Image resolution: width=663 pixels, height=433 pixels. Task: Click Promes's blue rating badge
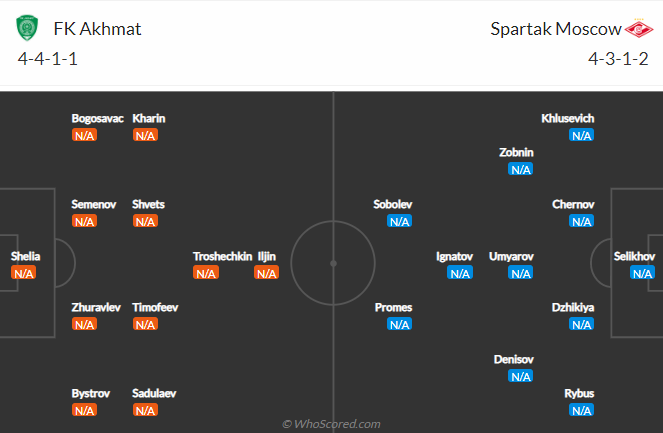coord(399,324)
